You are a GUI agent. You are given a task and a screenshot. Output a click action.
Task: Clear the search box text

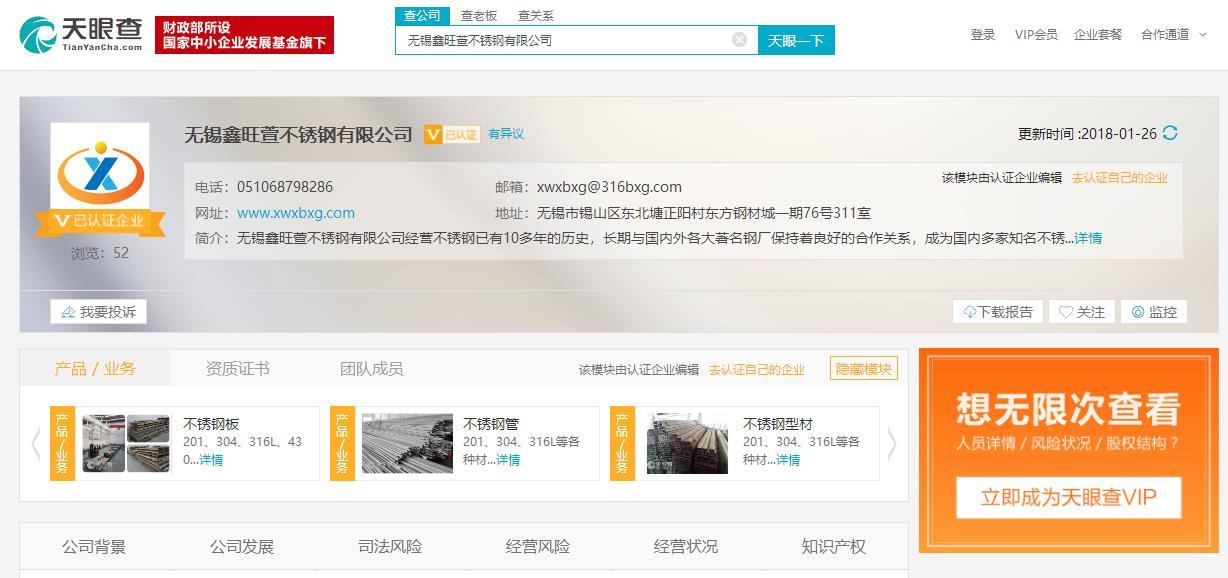tap(739, 40)
